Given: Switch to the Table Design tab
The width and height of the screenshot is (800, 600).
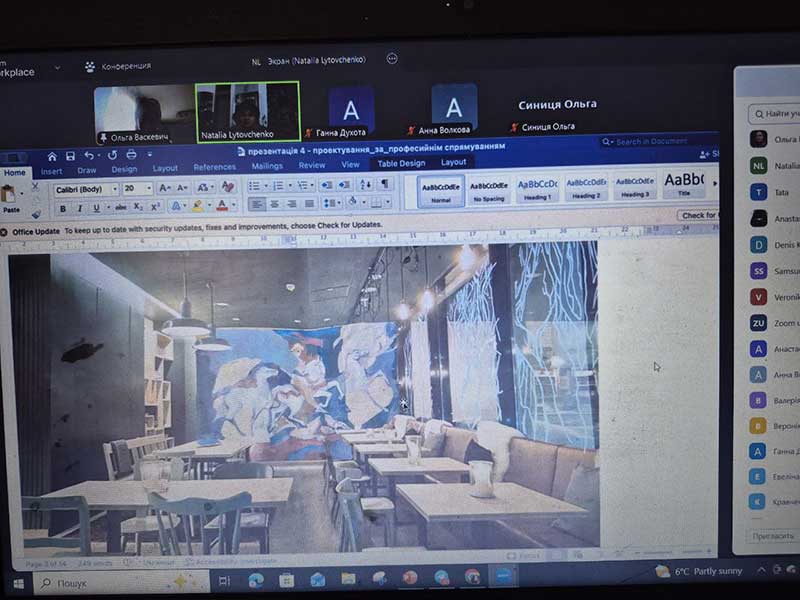Looking at the screenshot, I should (x=400, y=163).
